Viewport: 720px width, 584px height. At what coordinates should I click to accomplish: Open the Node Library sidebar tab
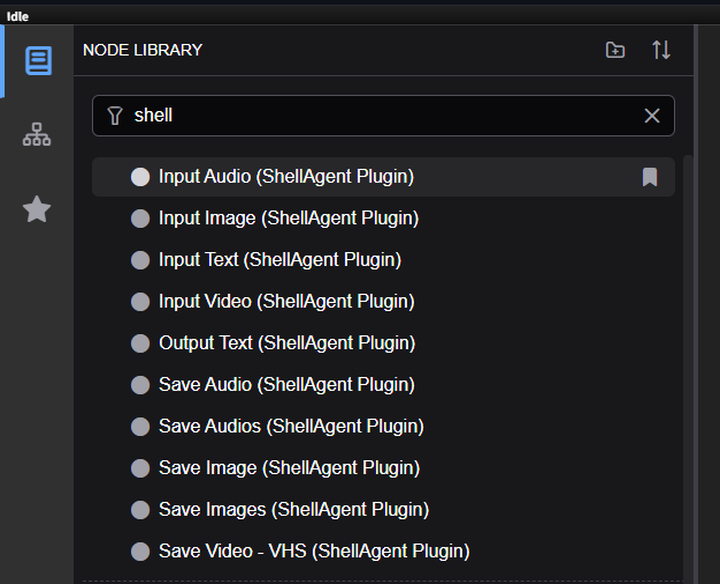pyautogui.click(x=38, y=60)
